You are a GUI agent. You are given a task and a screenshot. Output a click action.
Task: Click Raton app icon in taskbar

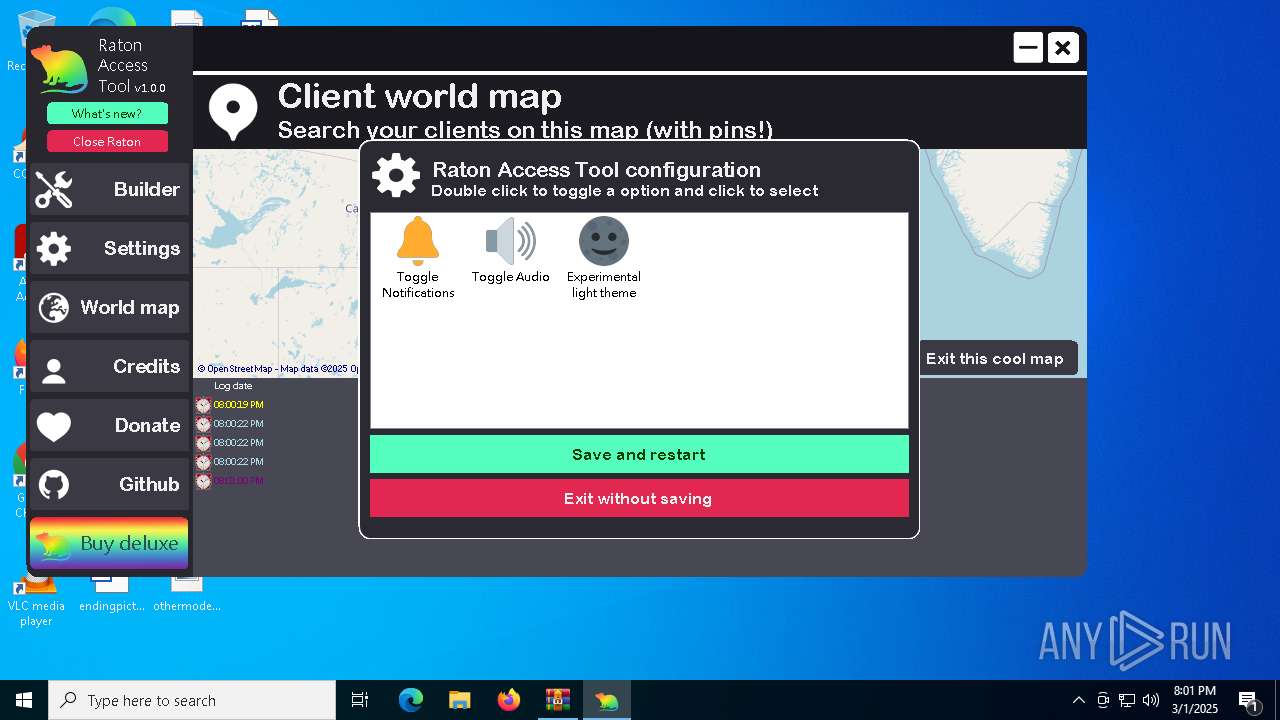click(607, 700)
